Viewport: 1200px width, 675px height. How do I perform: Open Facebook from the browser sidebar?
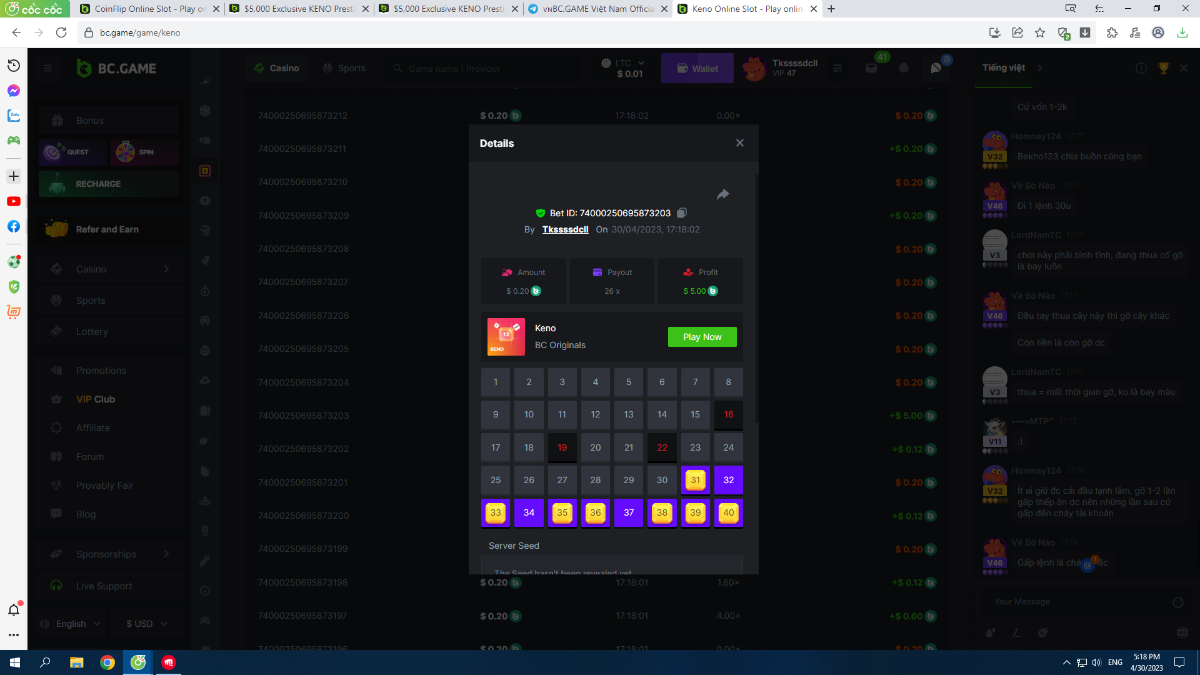coord(14,226)
